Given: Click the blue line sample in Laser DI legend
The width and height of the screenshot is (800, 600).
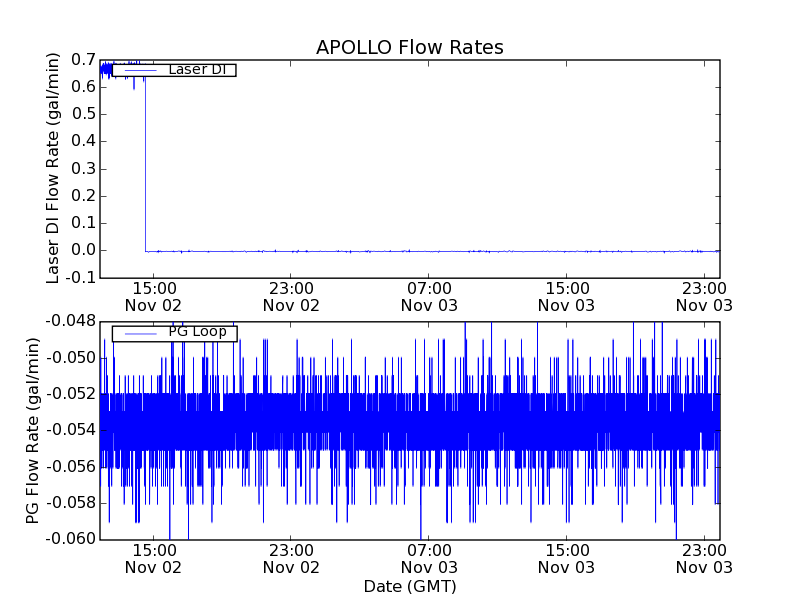Looking at the screenshot, I should coord(138,70).
